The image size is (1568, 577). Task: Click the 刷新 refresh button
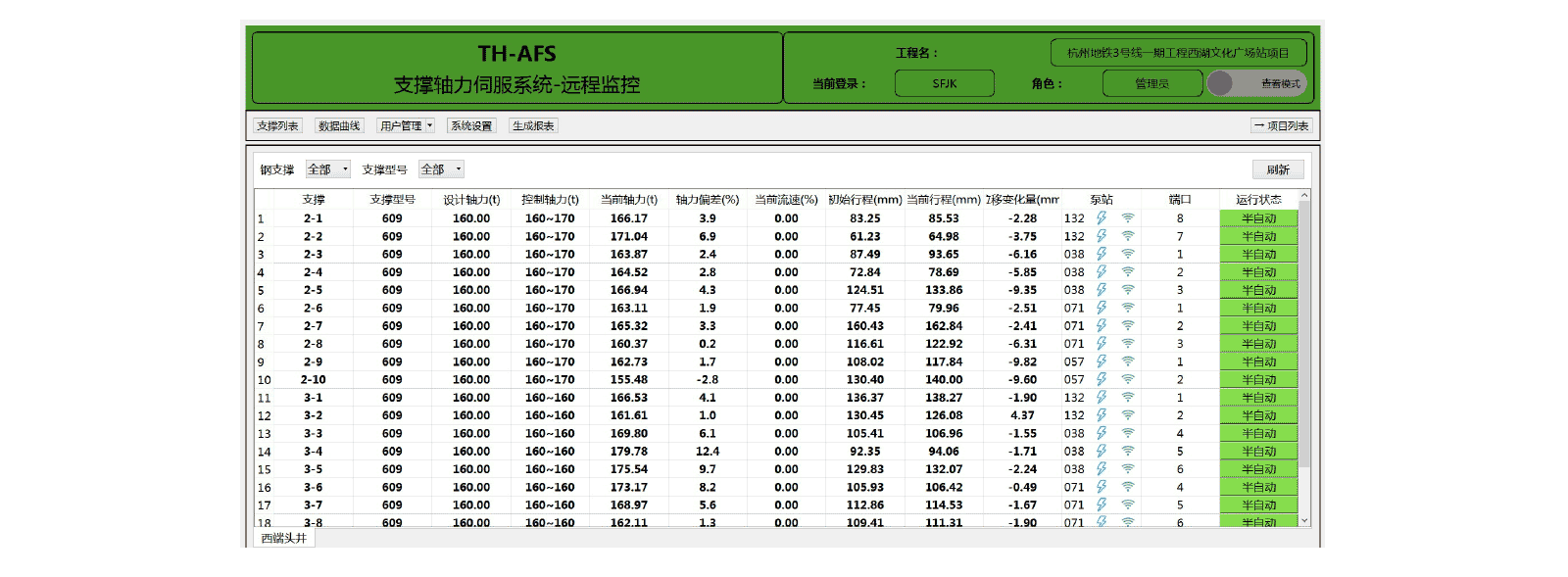point(1278,169)
